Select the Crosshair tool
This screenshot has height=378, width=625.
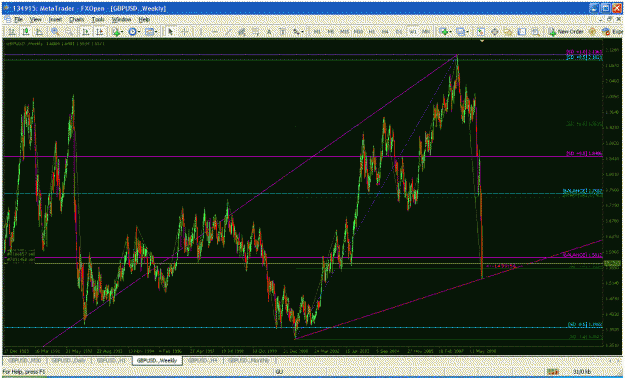point(185,32)
